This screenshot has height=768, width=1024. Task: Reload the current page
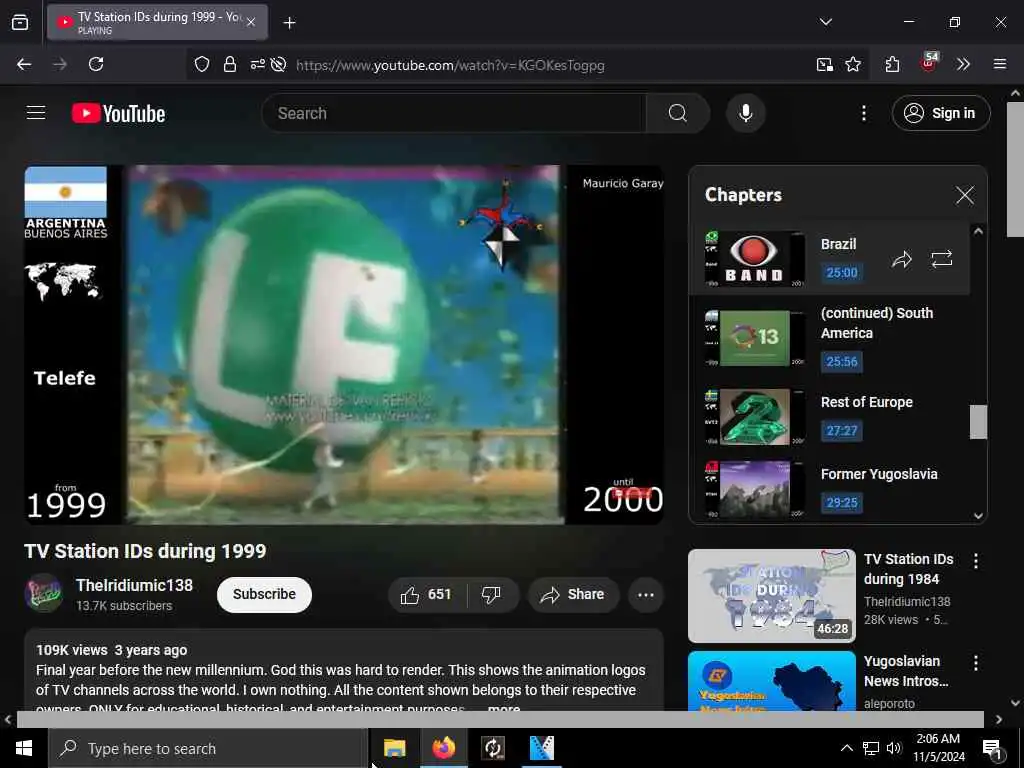point(96,64)
